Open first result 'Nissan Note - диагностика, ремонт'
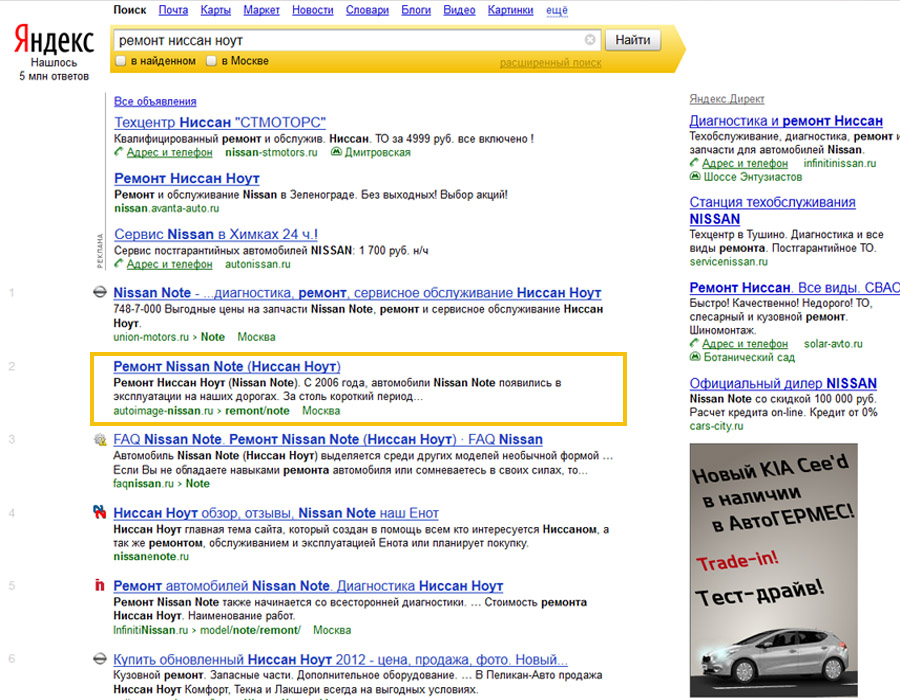 pyautogui.click(x=357, y=293)
